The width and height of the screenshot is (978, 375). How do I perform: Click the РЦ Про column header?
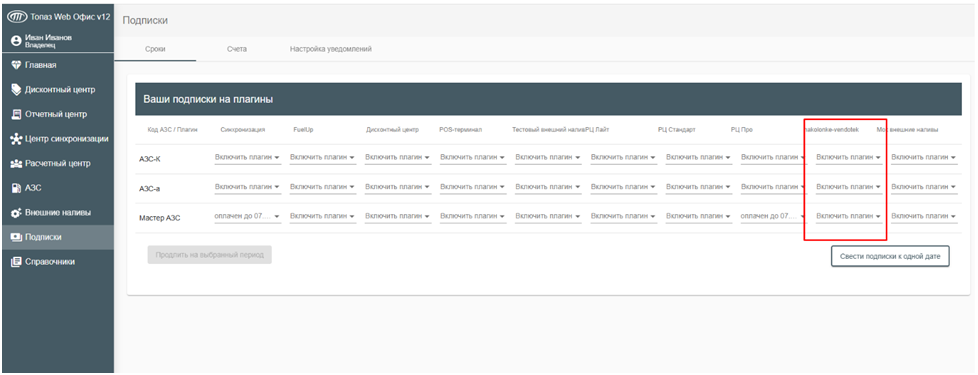click(x=742, y=130)
